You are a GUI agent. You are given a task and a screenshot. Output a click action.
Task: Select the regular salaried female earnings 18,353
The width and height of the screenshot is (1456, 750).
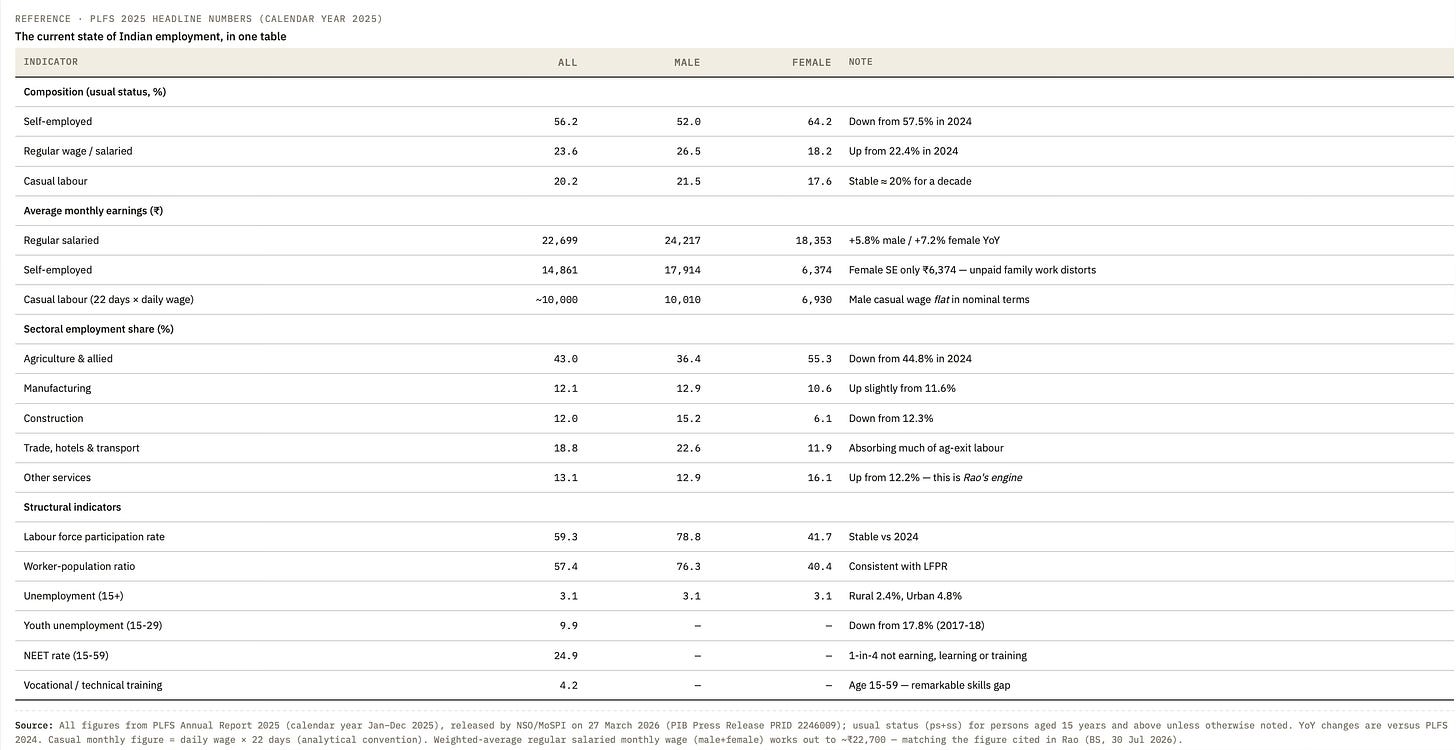pos(814,241)
